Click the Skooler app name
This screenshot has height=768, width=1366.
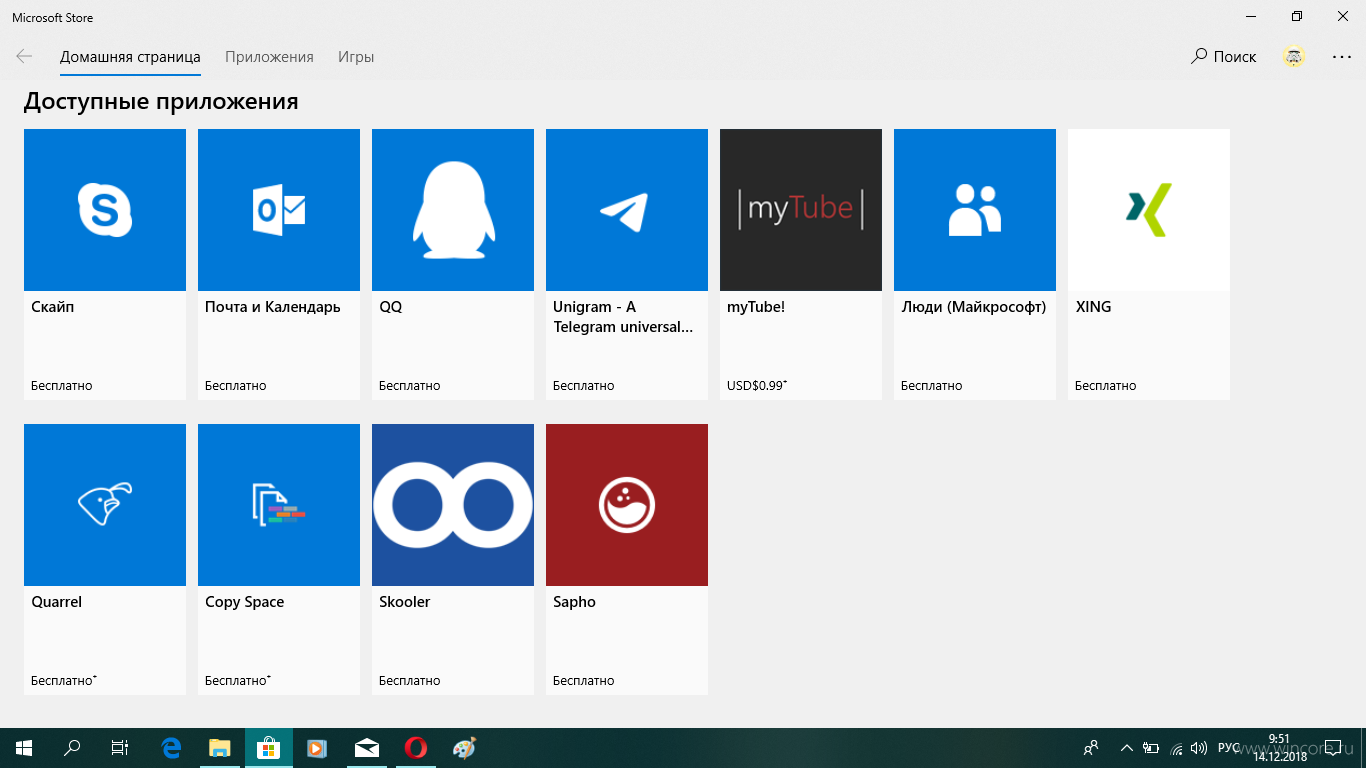click(405, 602)
